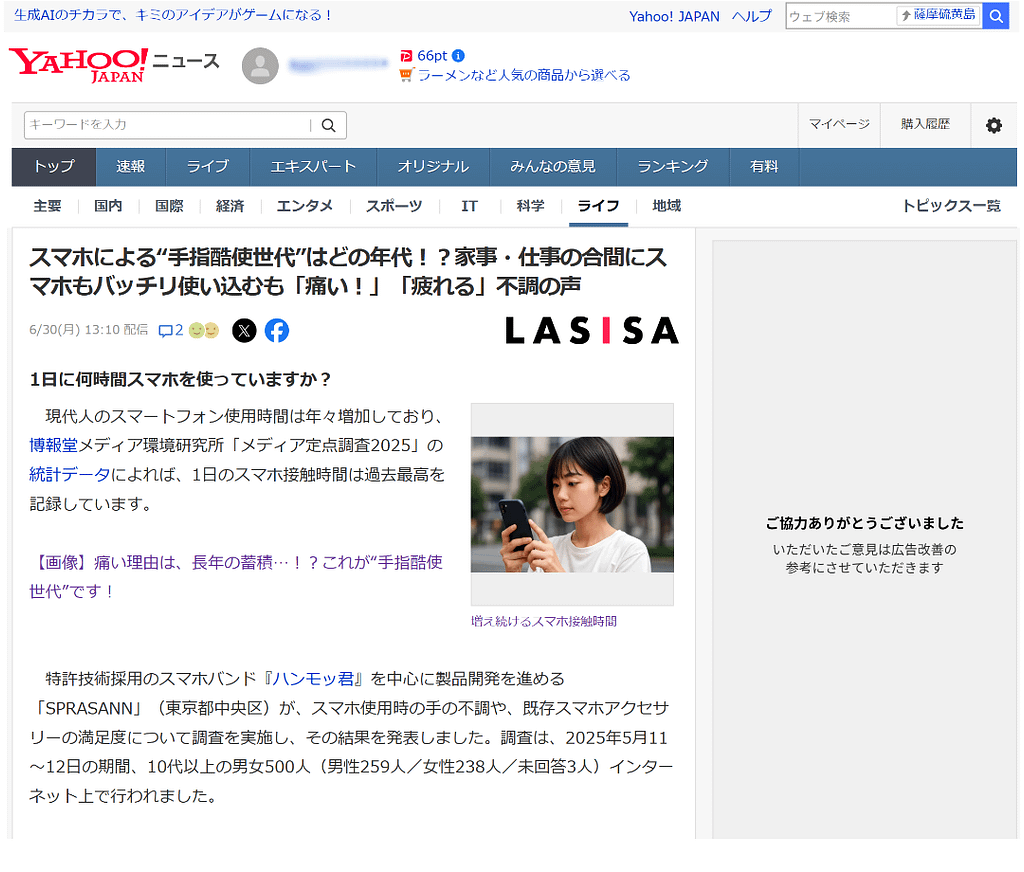Switch to the 速報 tab

(130, 167)
